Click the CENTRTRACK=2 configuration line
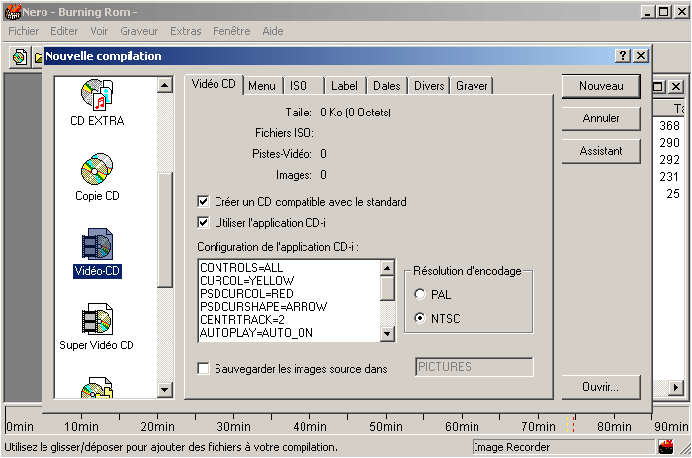692x458 pixels. [242, 319]
